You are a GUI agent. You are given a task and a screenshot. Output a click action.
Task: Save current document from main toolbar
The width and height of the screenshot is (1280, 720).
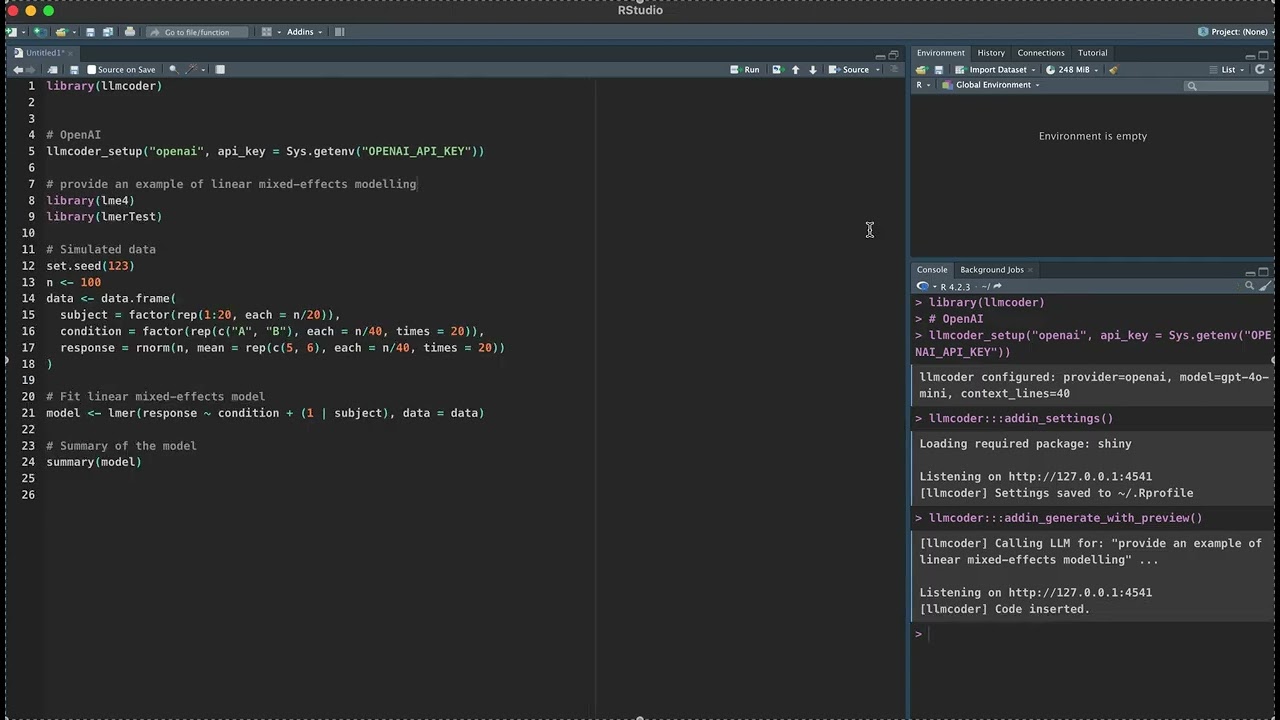pos(90,32)
